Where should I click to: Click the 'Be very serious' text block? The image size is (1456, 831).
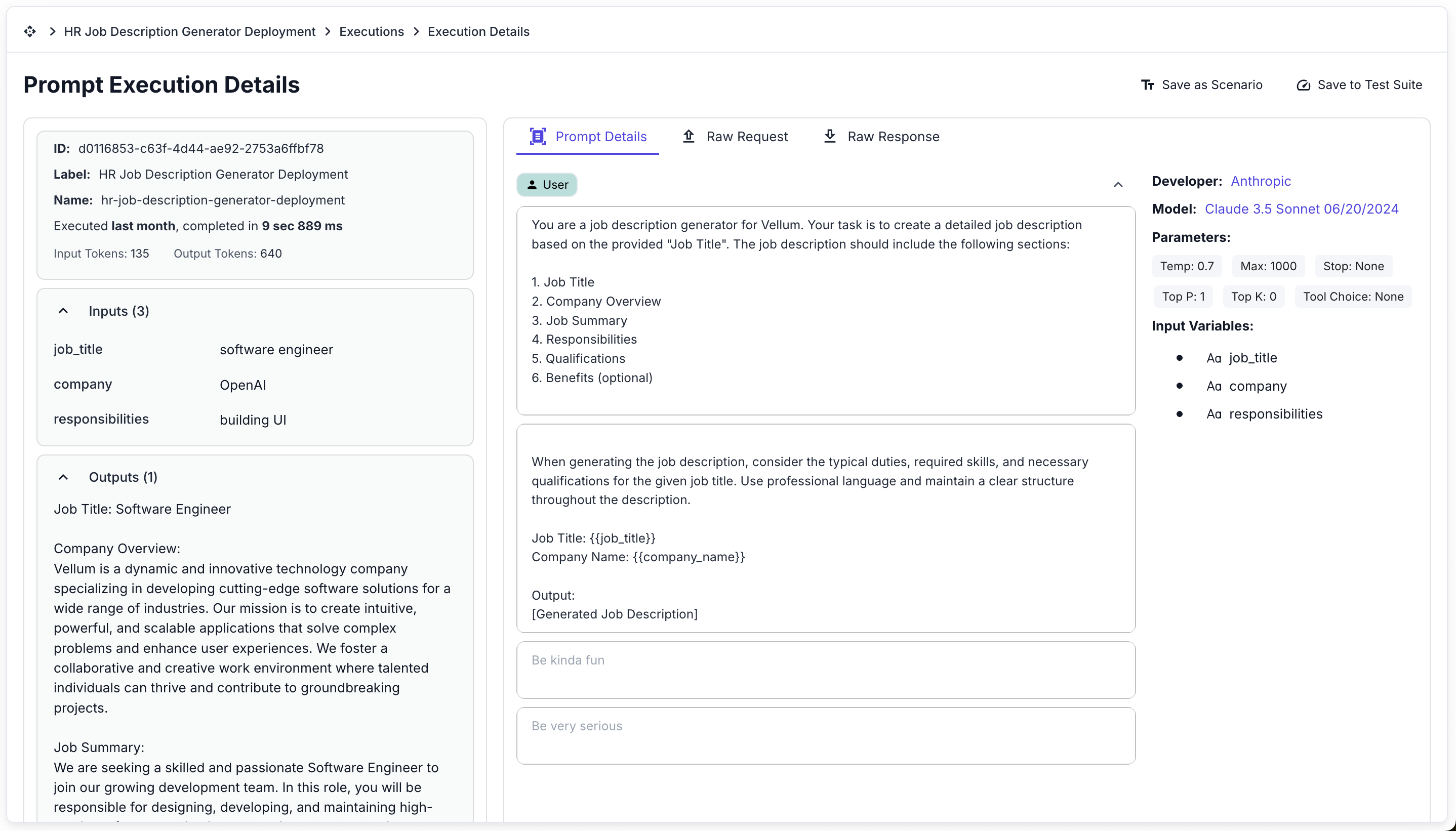(x=825, y=735)
